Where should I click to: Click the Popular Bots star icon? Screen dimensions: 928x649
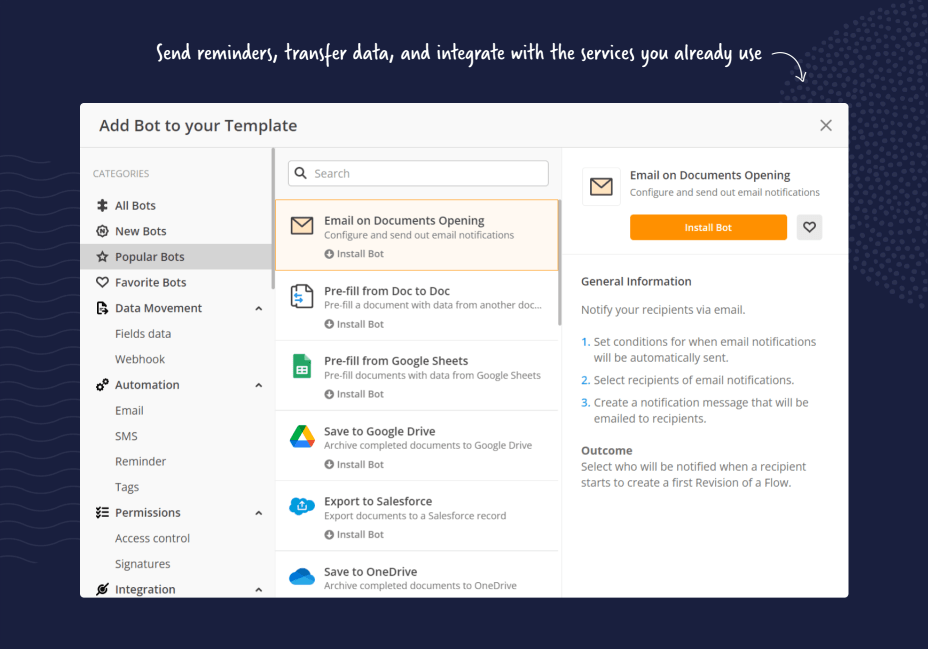(101, 256)
